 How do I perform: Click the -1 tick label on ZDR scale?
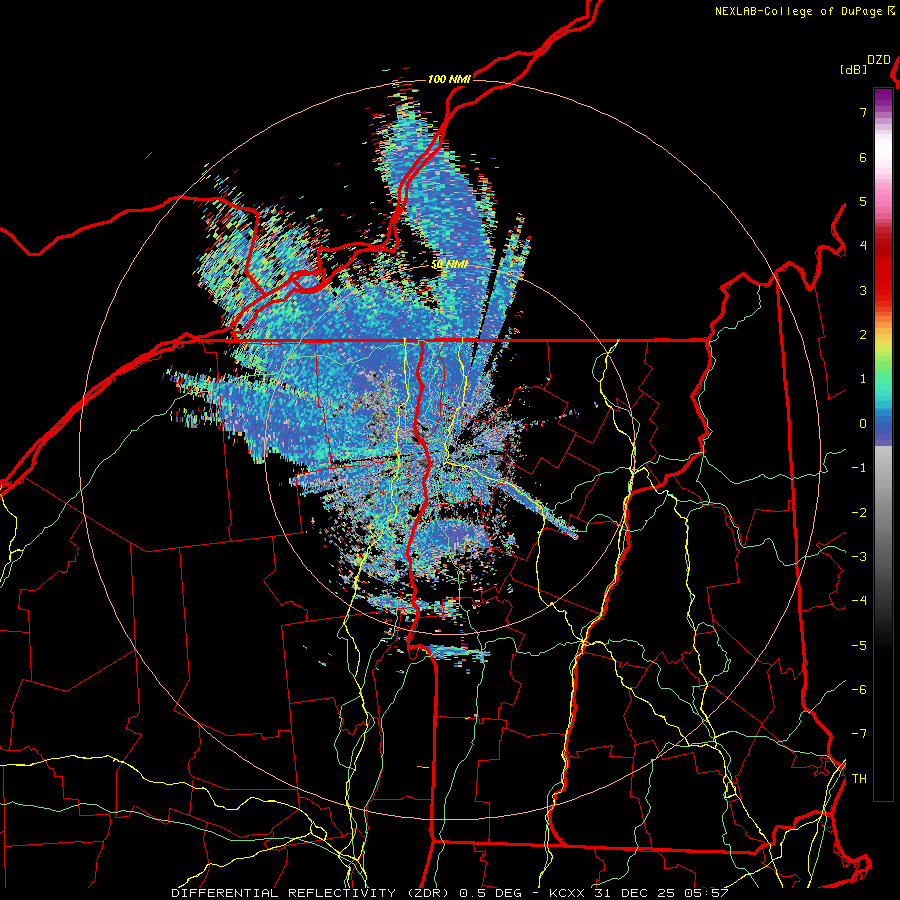coord(859,468)
